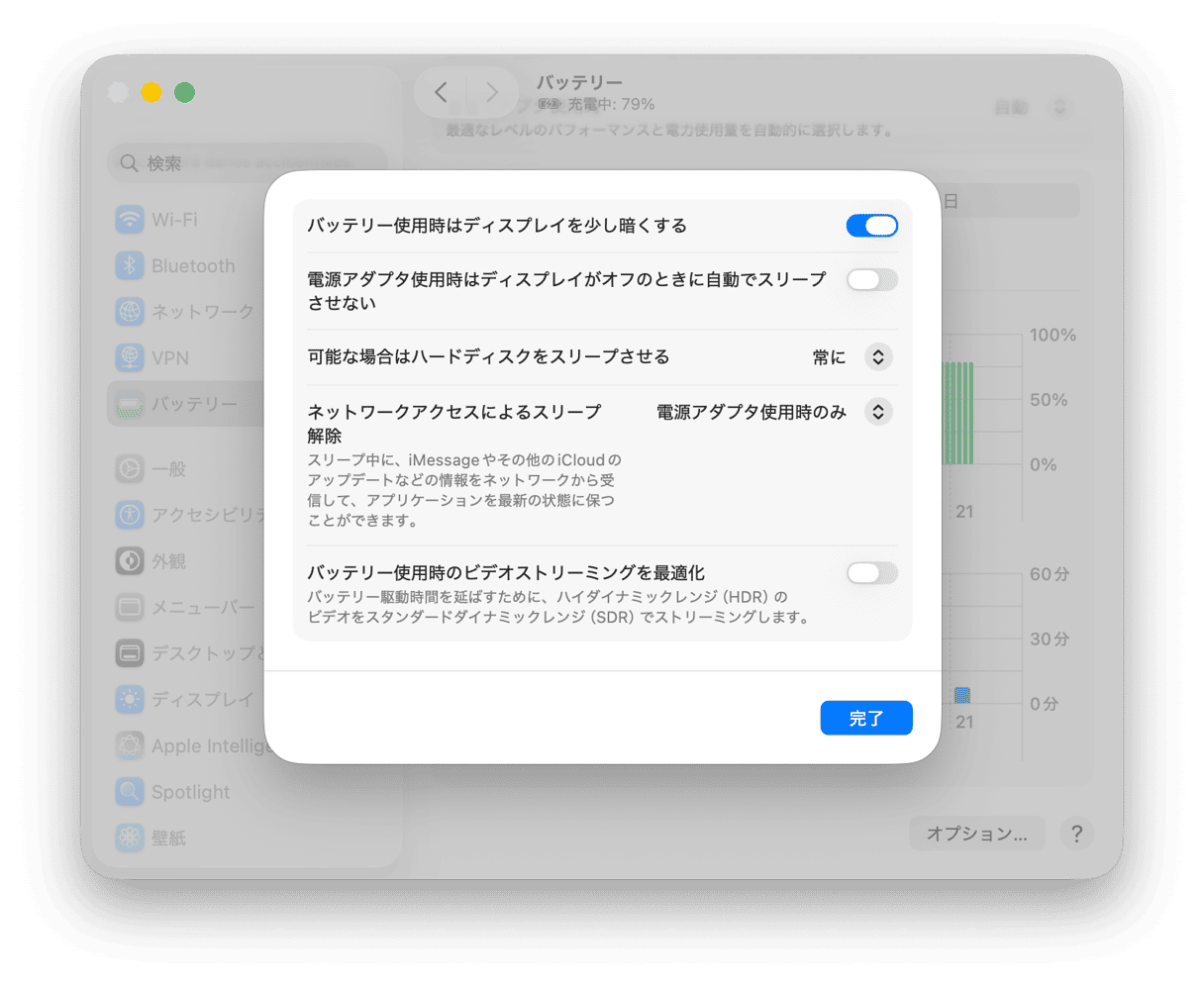Click the Wi-Fi icon in sidebar

(130, 219)
